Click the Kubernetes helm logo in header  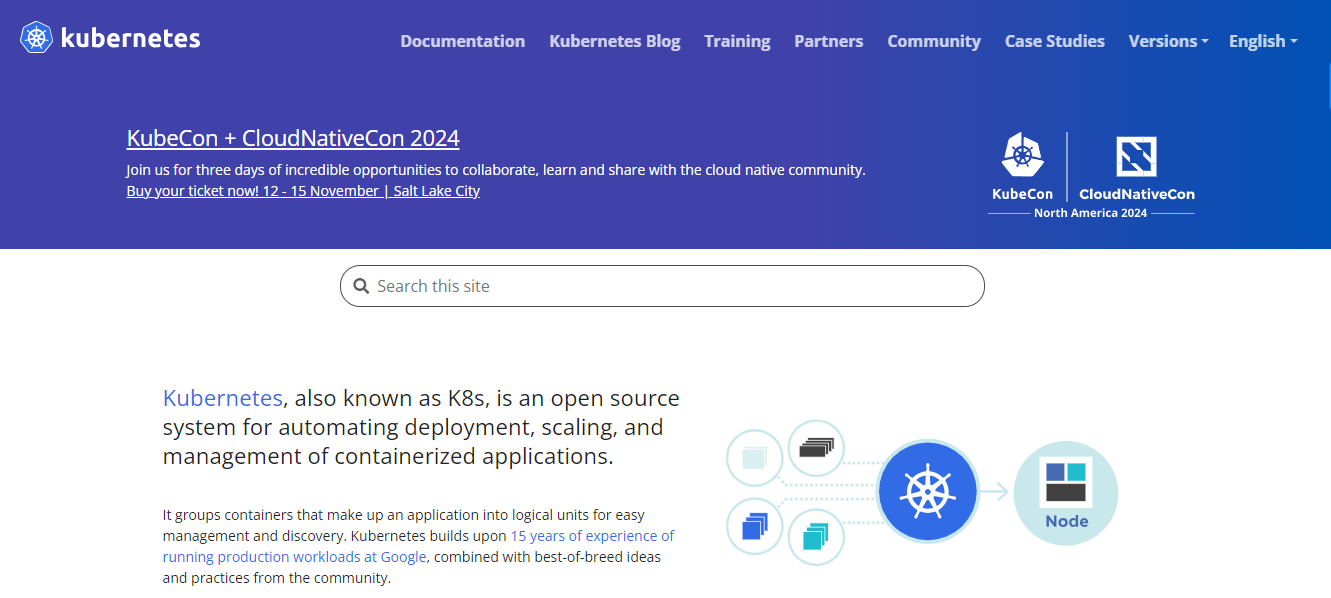click(37, 38)
